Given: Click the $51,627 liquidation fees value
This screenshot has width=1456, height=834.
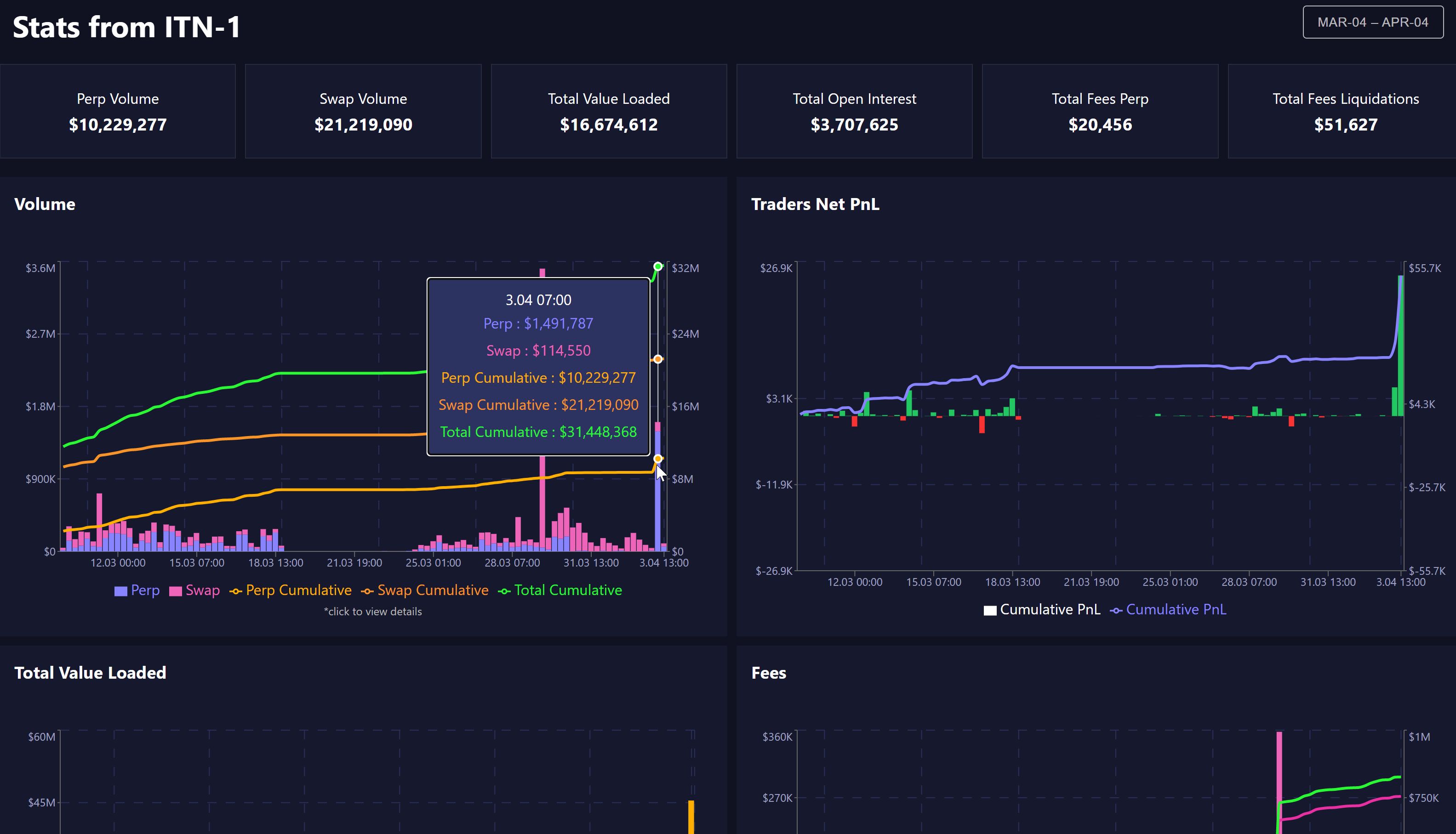Looking at the screenshot, I should [x=1346, y=125].
